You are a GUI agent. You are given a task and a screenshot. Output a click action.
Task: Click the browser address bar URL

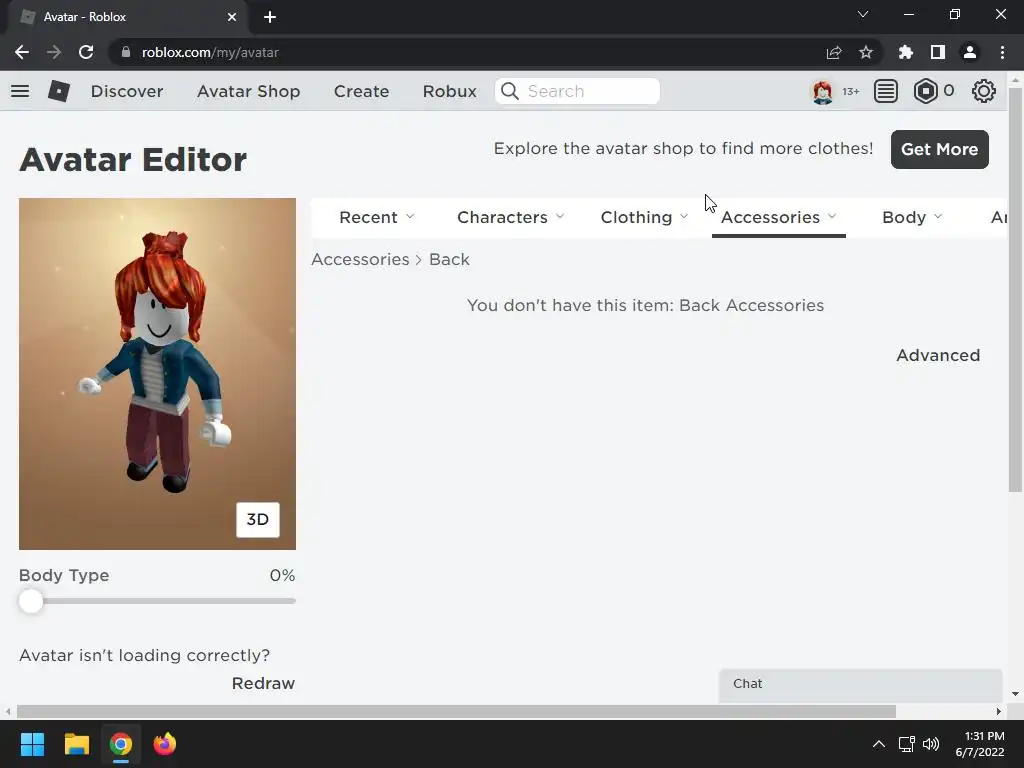tap(210, 52)
